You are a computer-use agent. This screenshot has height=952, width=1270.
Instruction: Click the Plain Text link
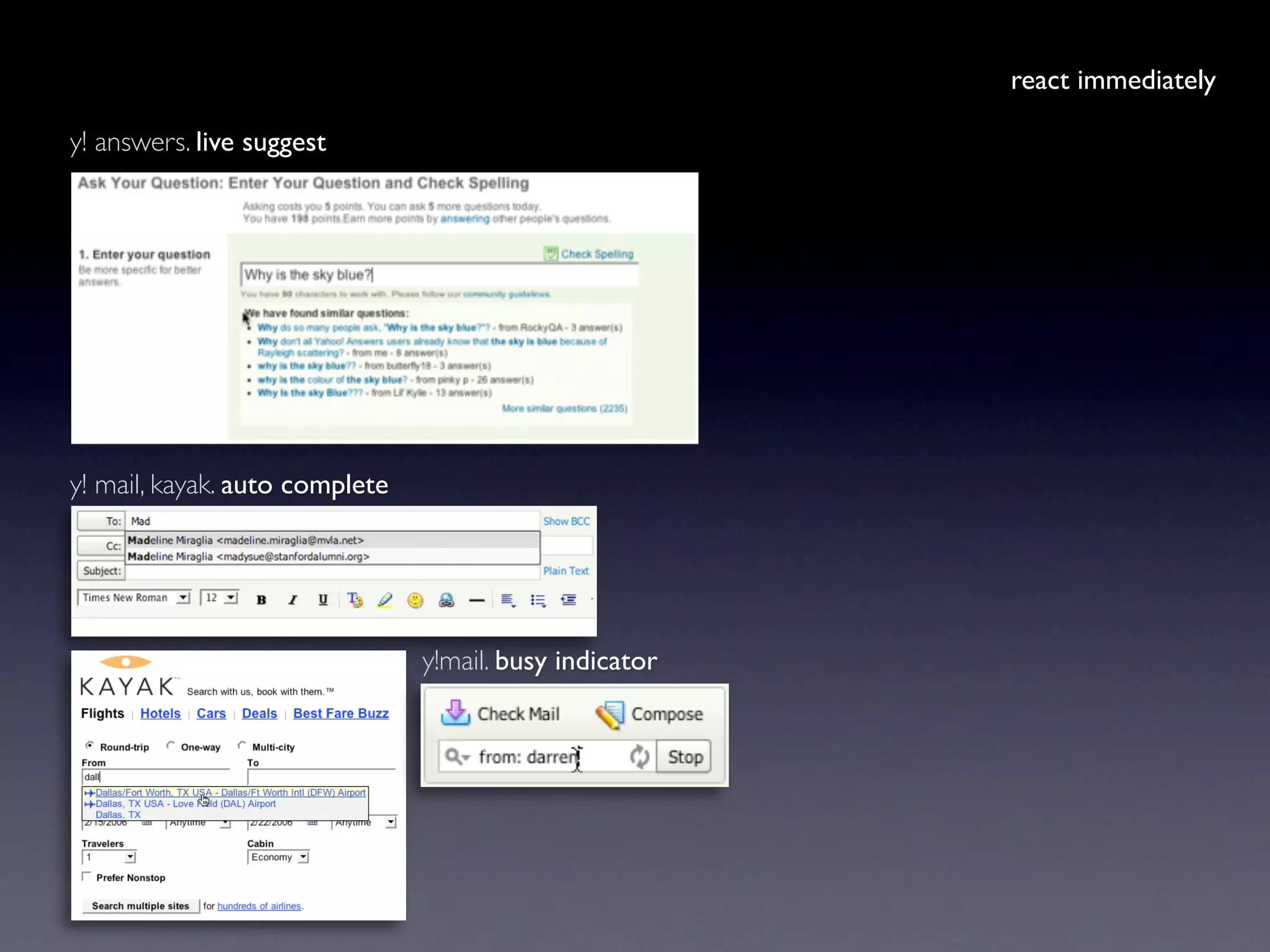566,571
